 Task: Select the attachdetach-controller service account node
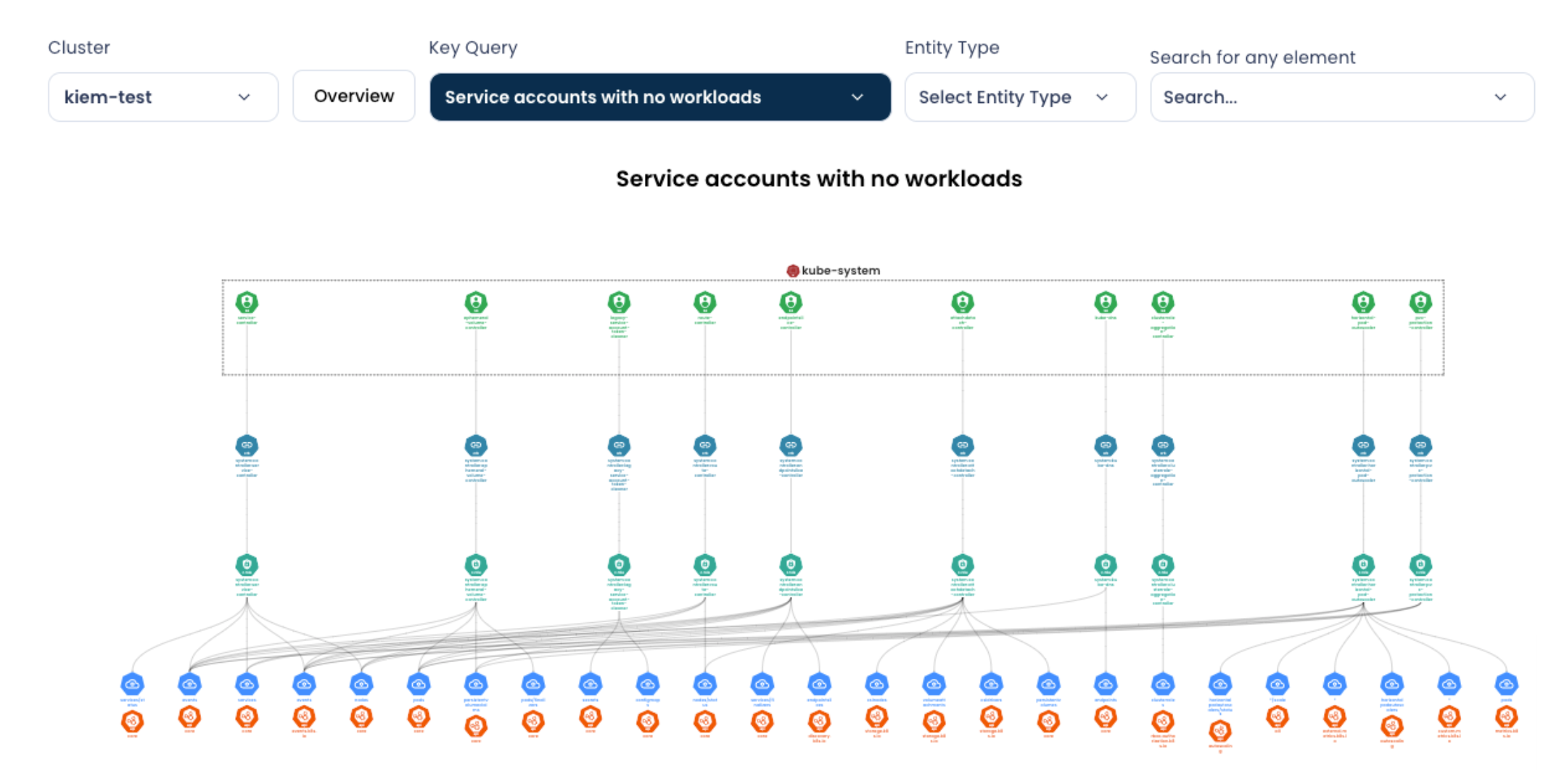pos(963,302)
